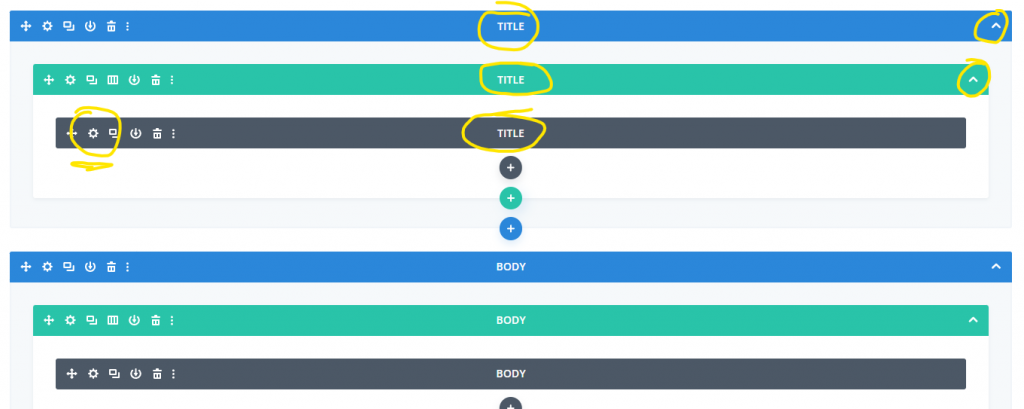Screen dimensions: 1024x409
Task: Open settings of dark BODY module
Action: point(93,374)
